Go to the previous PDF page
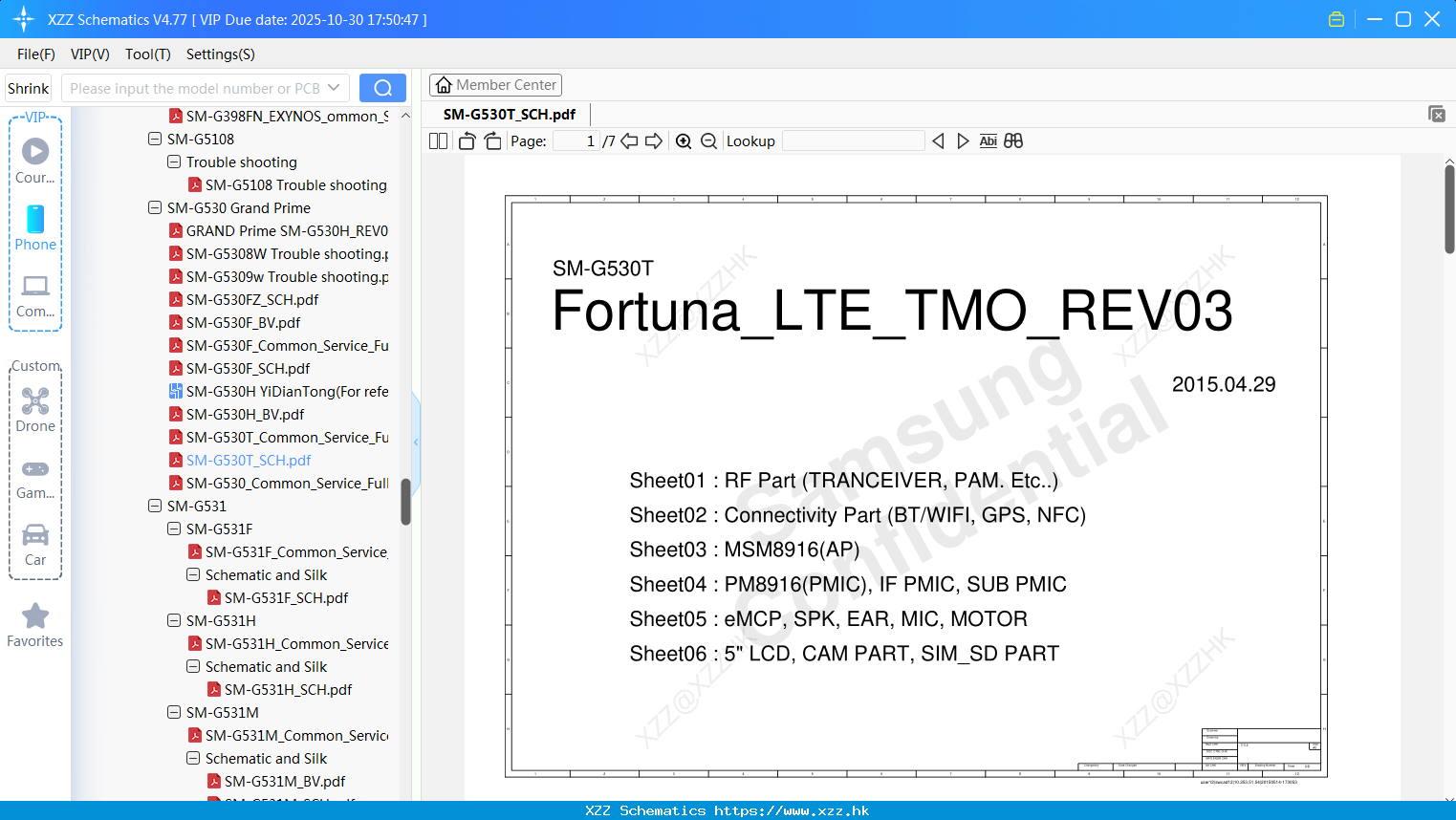Screen dimensions: 1456x820 pyautogui.click(x=629, y=141)
